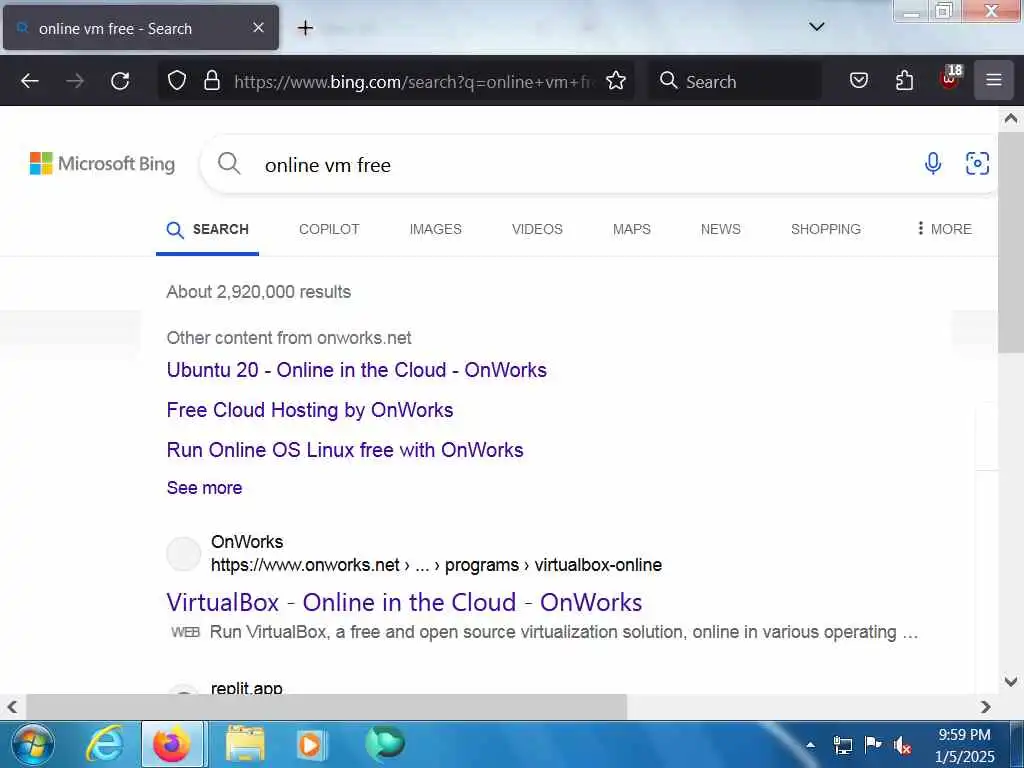Expand the MORE menu in Bing tabs
1024x768 pixels.
(944, 229)
